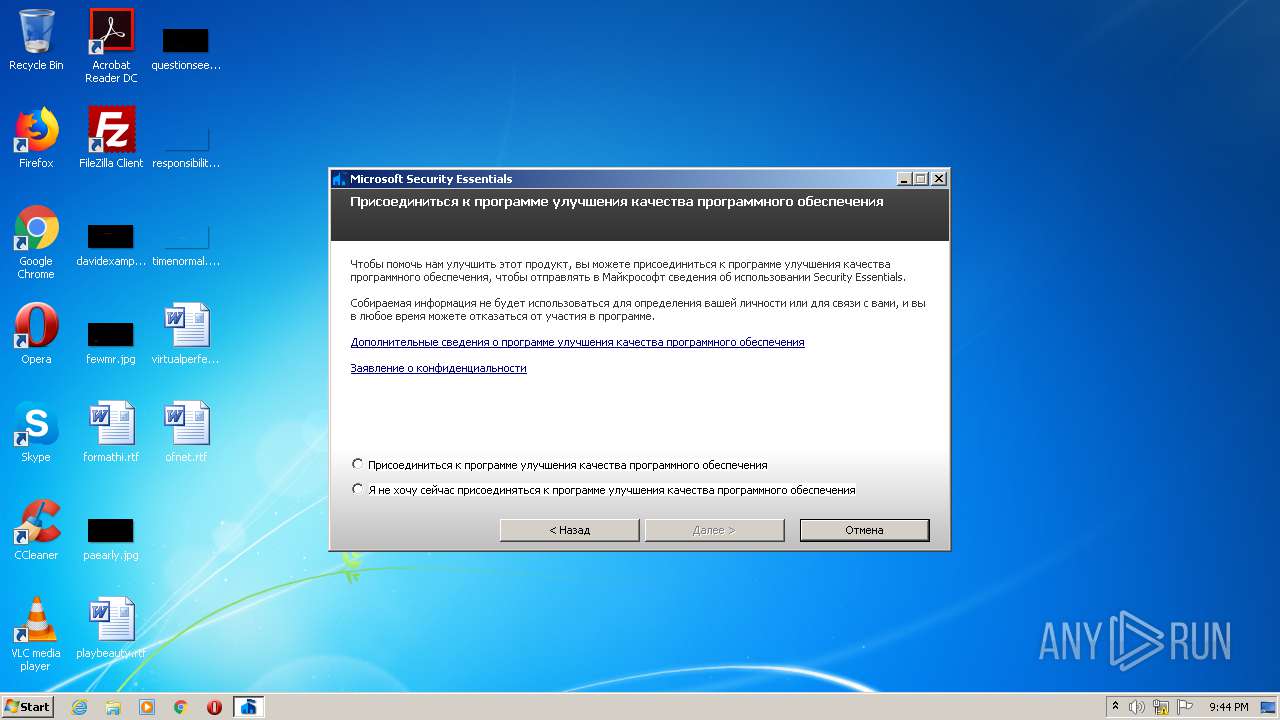The height and width of the screenshot is (720, 1280).
Task: Choose not to join the program now
Action: (x=358, y=490)
